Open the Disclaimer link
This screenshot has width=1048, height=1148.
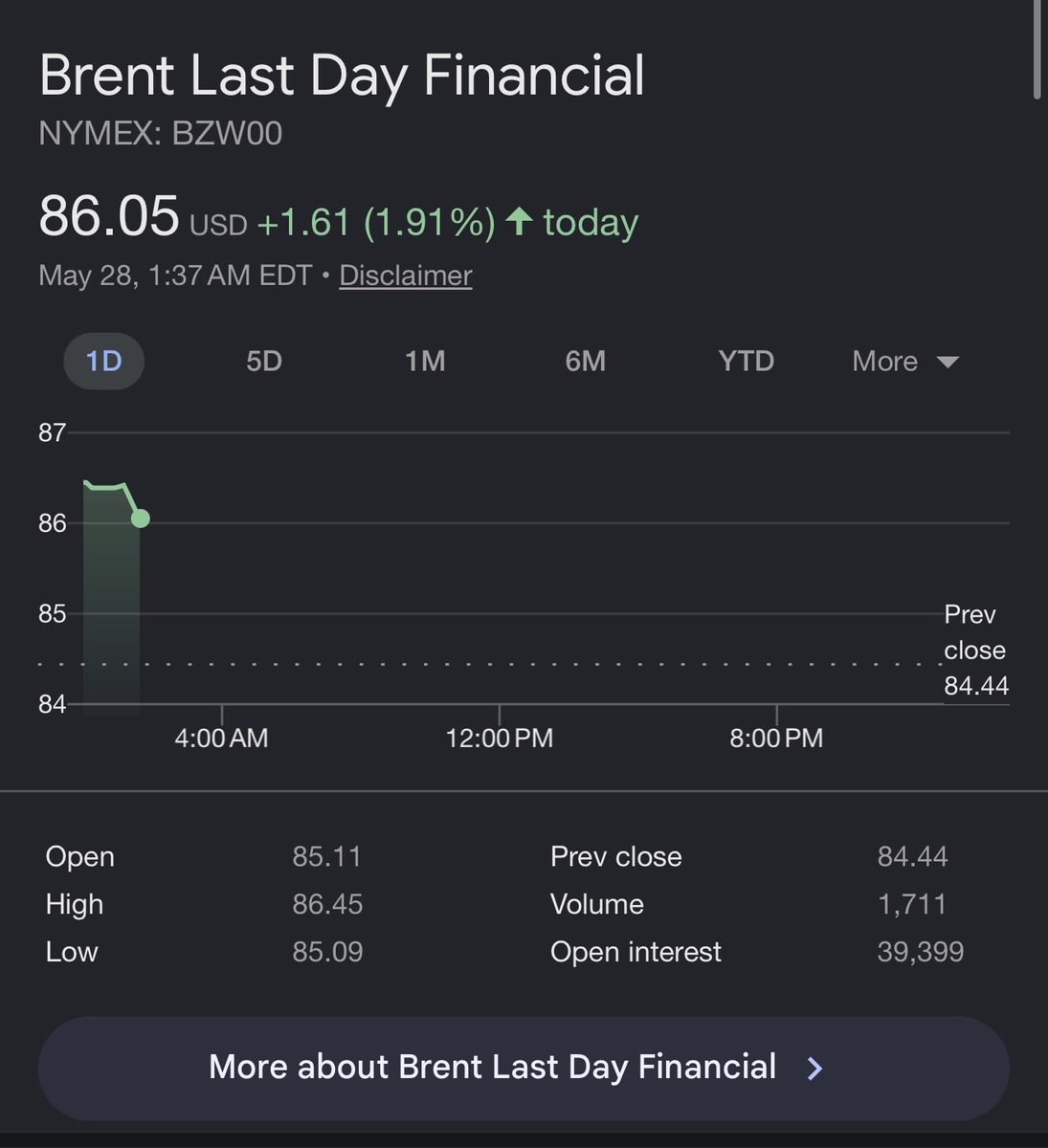coord(406,276)
